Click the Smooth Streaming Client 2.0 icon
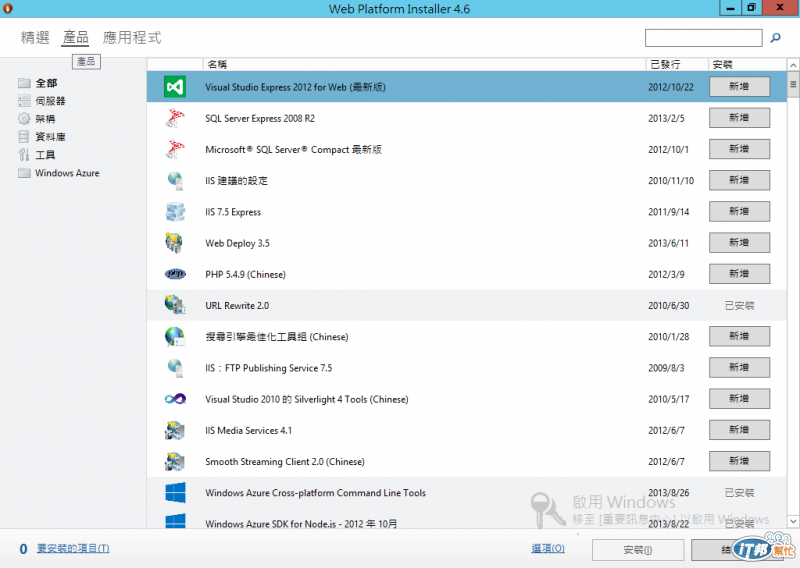The image size is (800, 568). (174, 461)
